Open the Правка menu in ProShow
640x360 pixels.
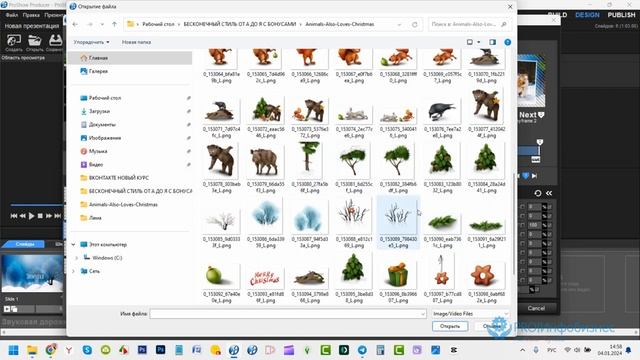point(31,15)
